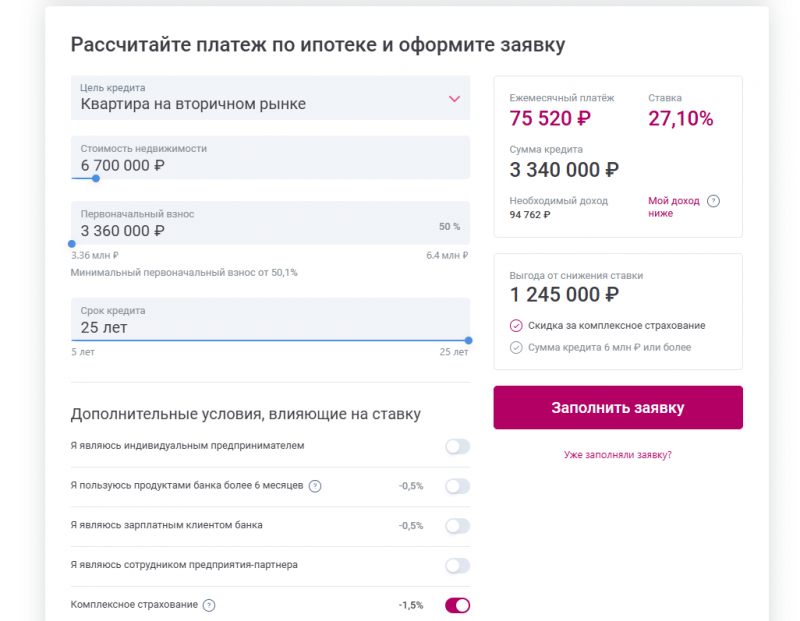Click the 'Стоимость недвижимости' slider handle

pos(95,179)
